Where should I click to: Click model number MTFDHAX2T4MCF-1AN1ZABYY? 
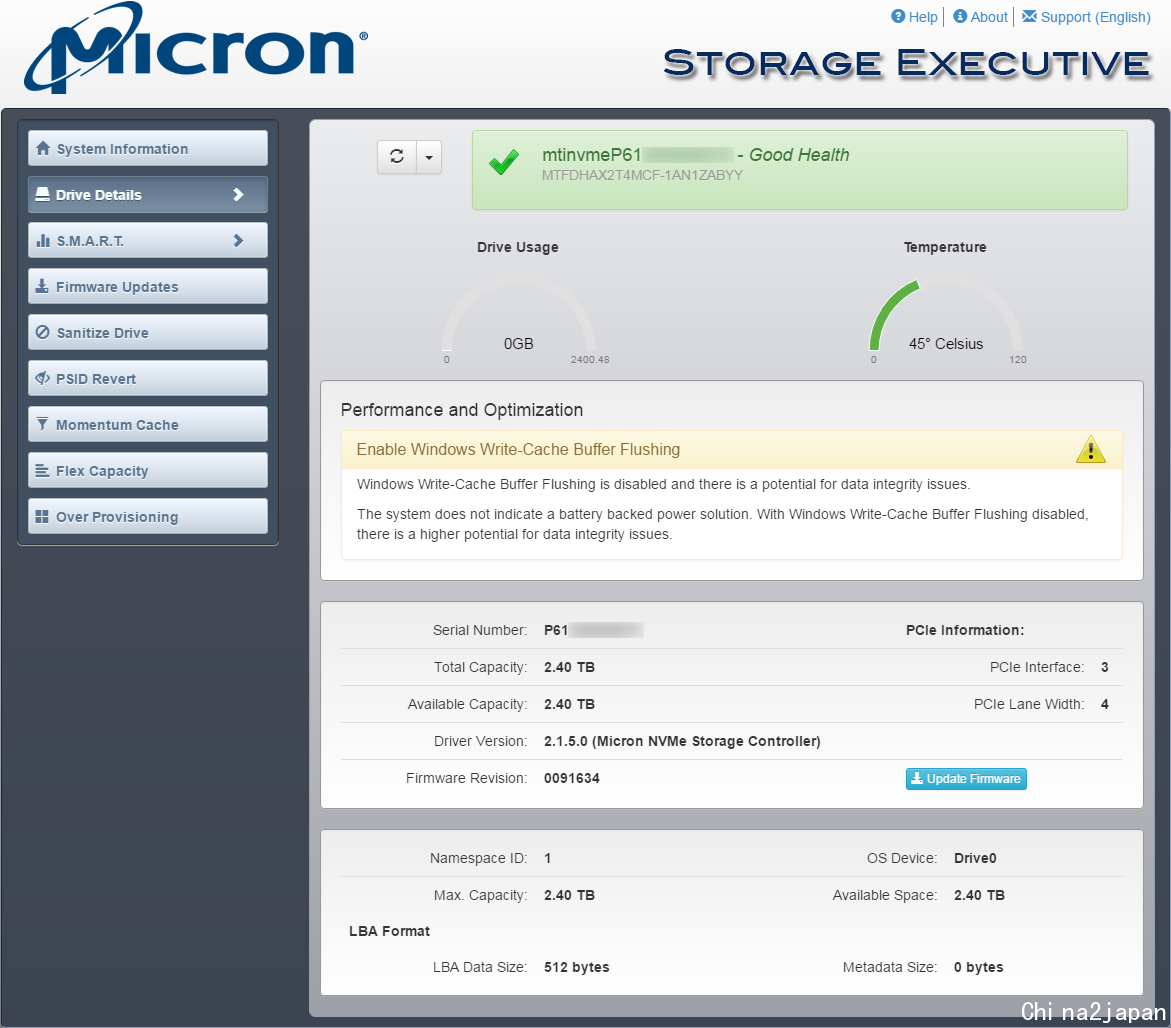pyautogui.click(x=642, y=175)
